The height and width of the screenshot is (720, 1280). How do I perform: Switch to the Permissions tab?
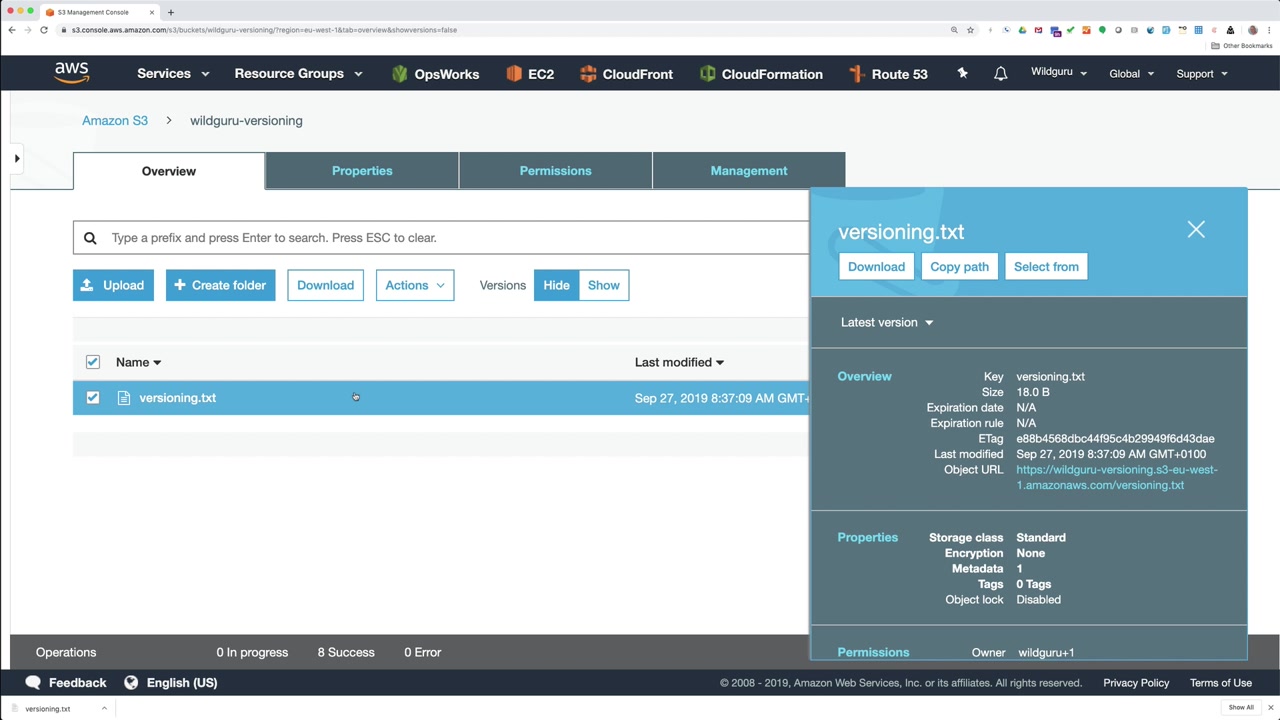tap(555, 171)
